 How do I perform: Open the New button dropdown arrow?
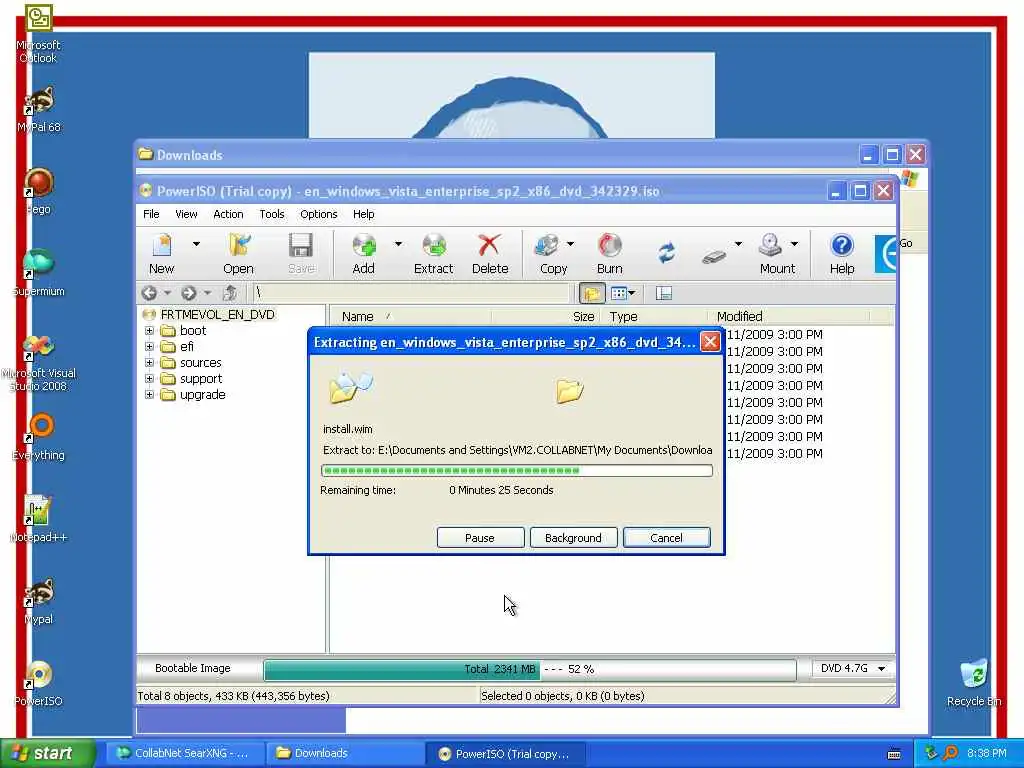tap(196, 244)
